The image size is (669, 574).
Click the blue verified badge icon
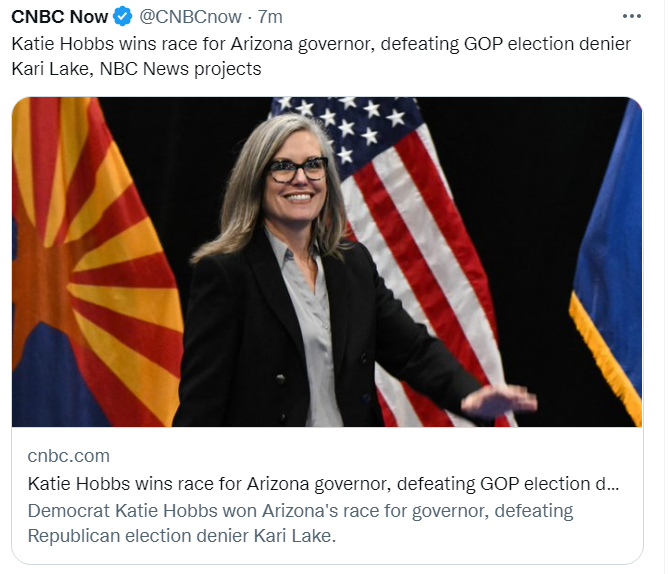point(122,17)
